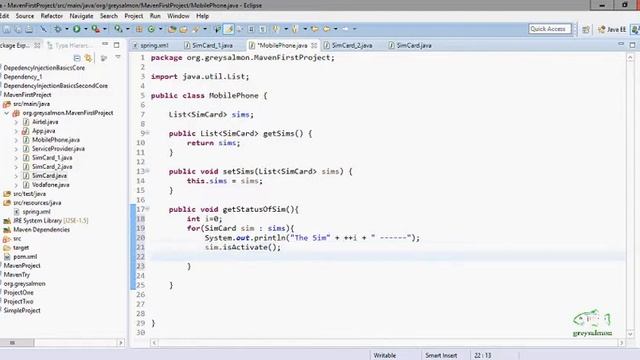Switch to the SimCard_2.java tab
The width and height of the screenshot is (640, 360).
(348, 45)
